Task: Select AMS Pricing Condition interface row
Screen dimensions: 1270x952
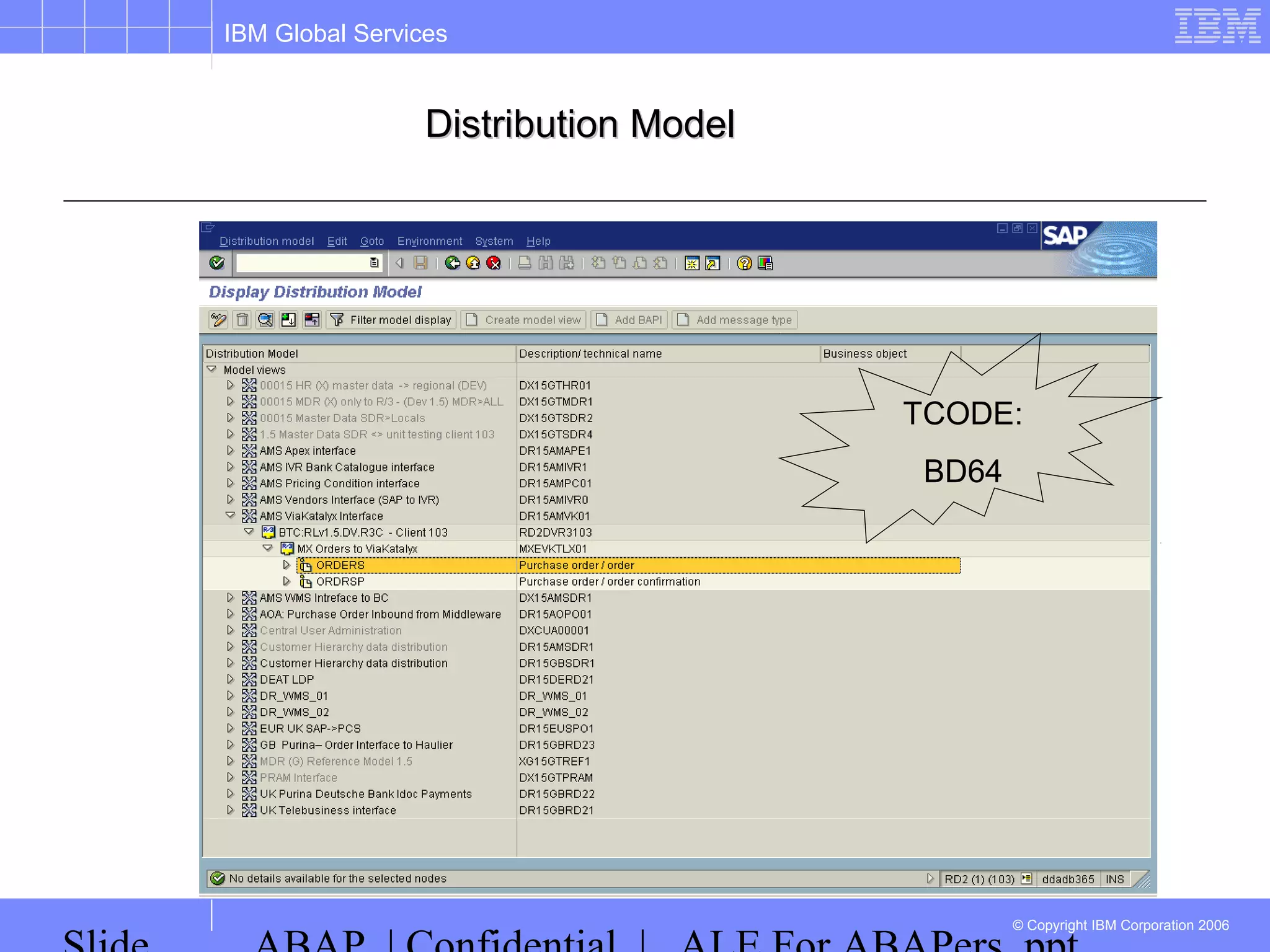Action: pyautogui.click(x=339, y=483)
